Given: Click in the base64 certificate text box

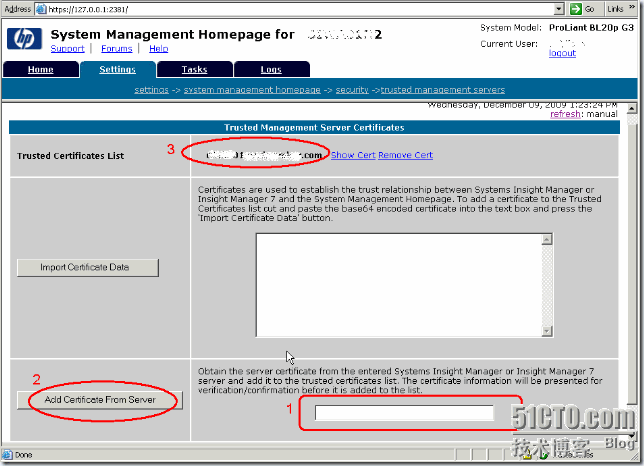Looking at the screenshot, I should [398, 285].
